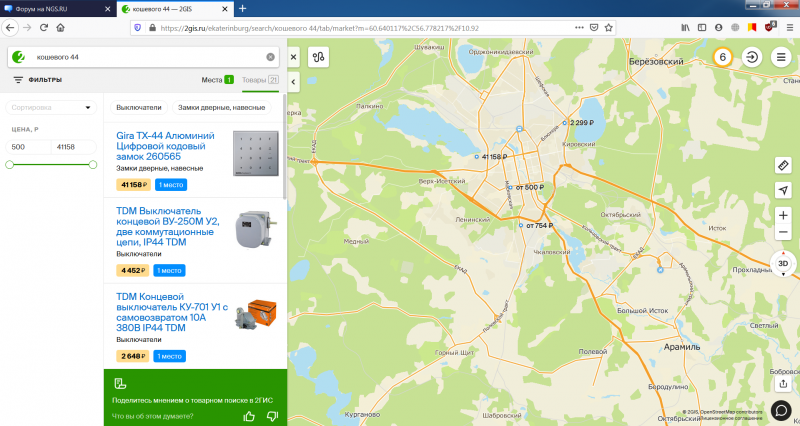This screenshot has height=426, width=800.
Task: Open the Сортировка dropdown
Action: (x=51, y=108)
